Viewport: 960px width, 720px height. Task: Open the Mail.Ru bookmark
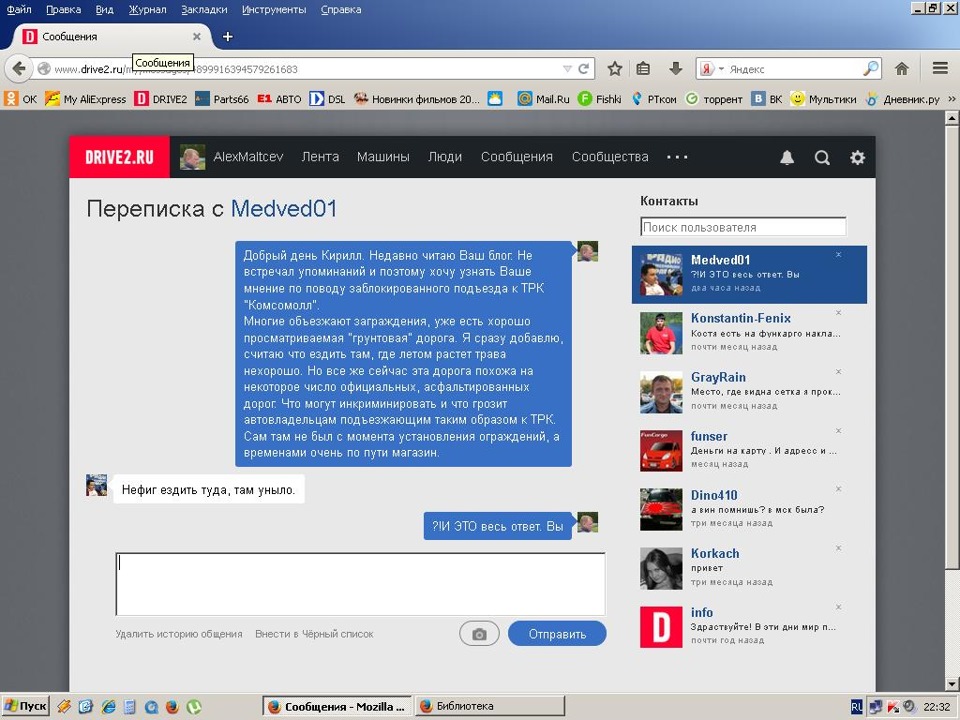pyautogui.click(x=543, y=99)
